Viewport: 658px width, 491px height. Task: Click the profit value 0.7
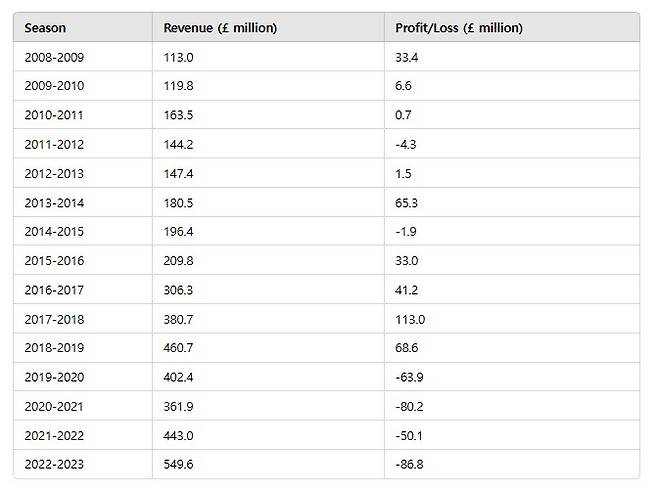404,115
